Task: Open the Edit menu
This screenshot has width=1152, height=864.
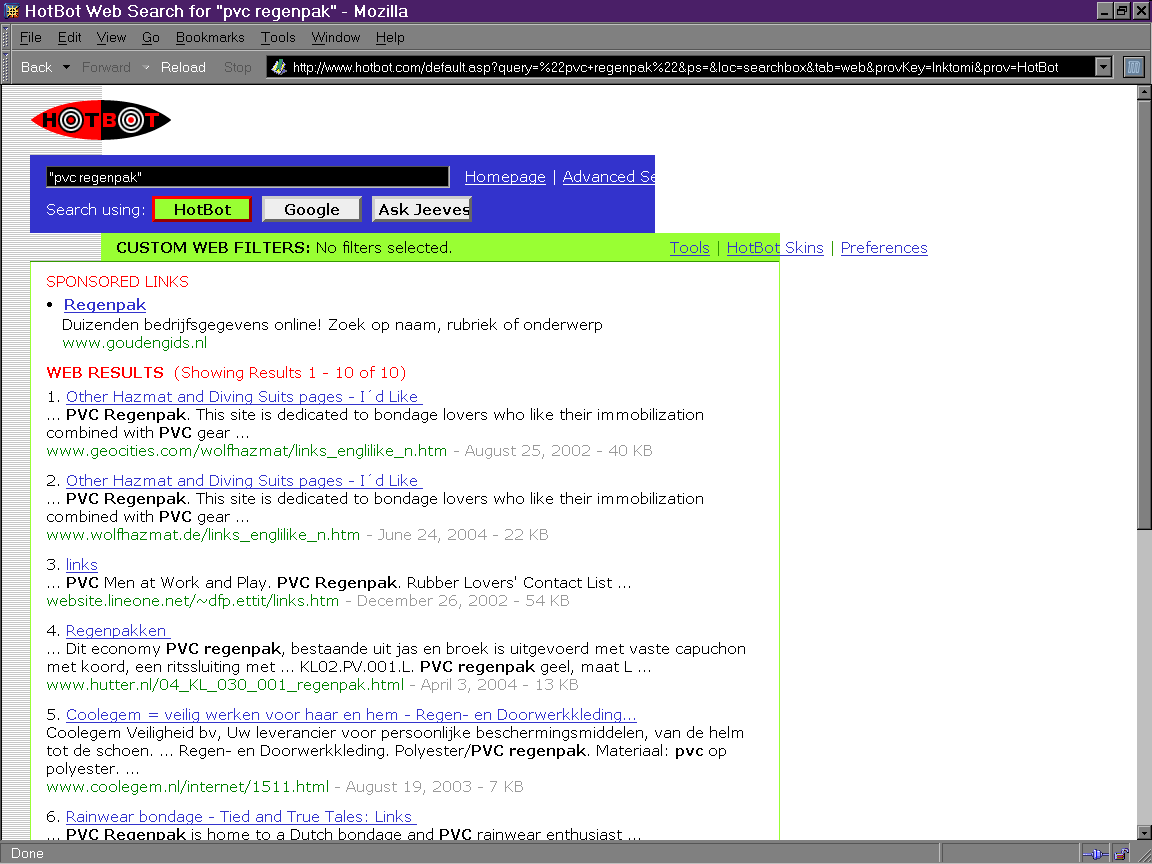Action: pos(69,37)
